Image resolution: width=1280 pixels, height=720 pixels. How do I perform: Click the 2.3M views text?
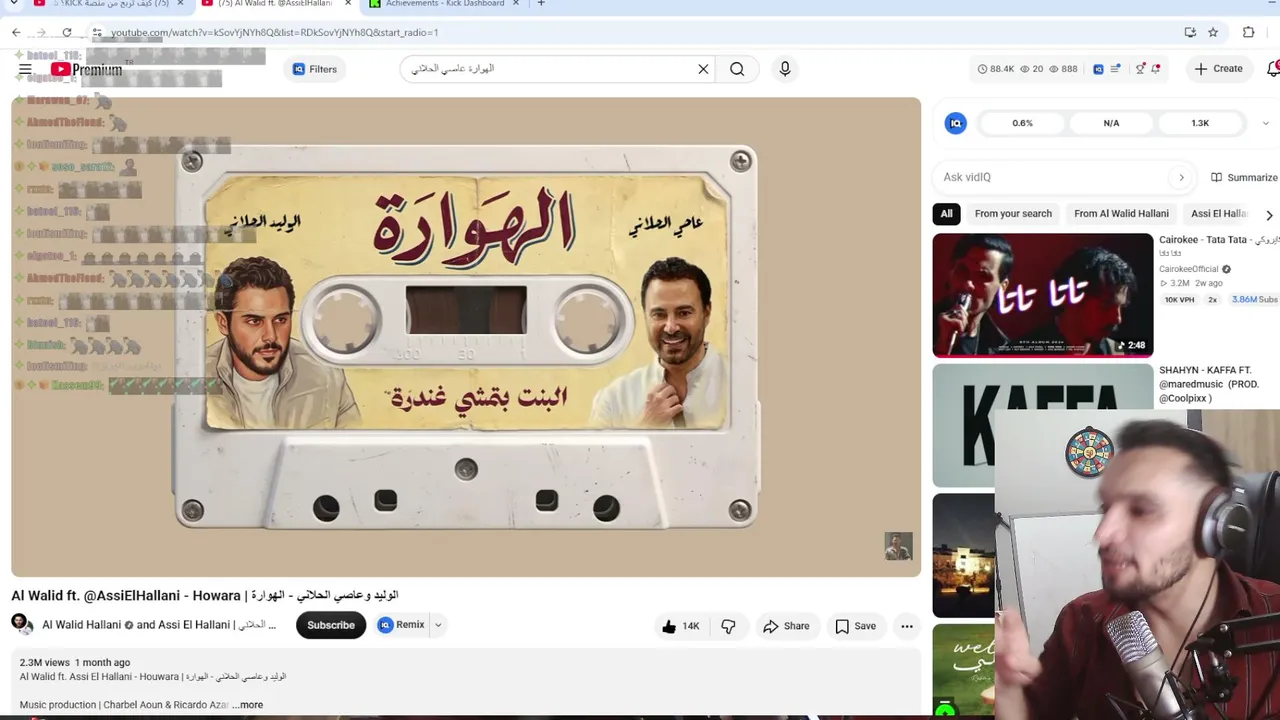[45, 662]
